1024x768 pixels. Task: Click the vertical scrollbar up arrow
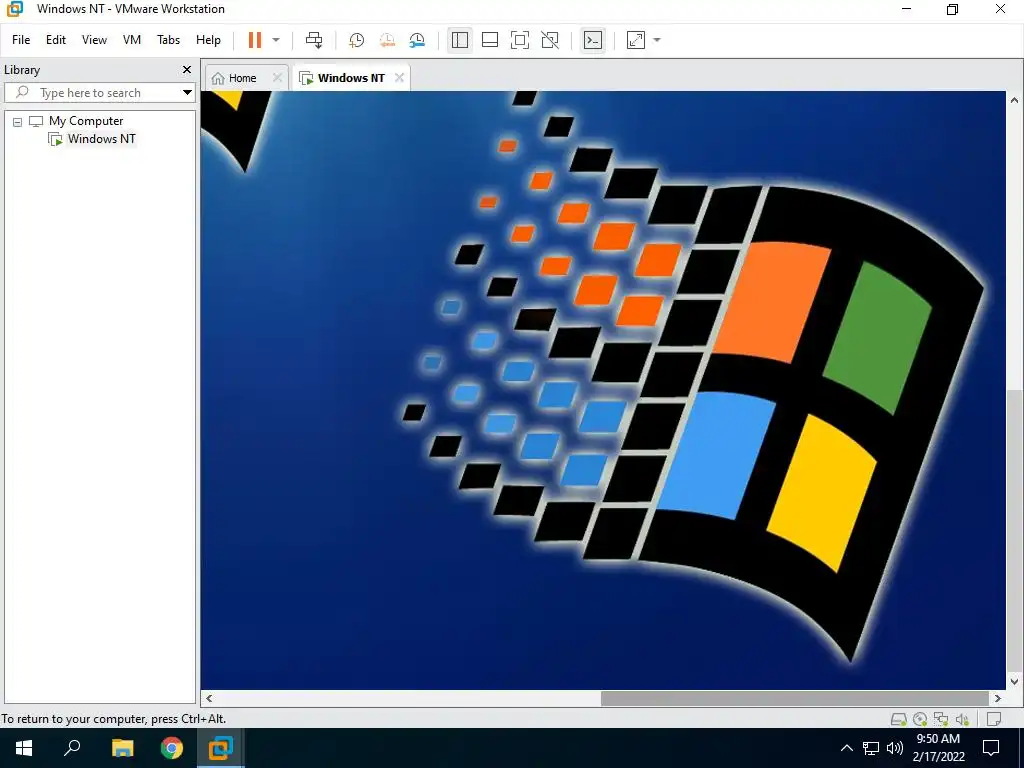click(x=1014, y=101)
